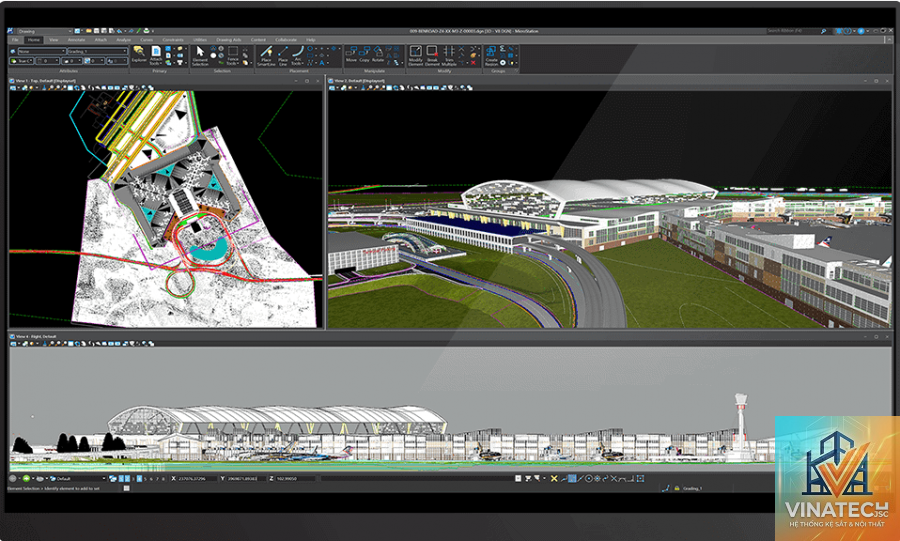This screenshot has width=900, height=541.
Task: Pick the Modify Element tool
Action: coord(416,56)
